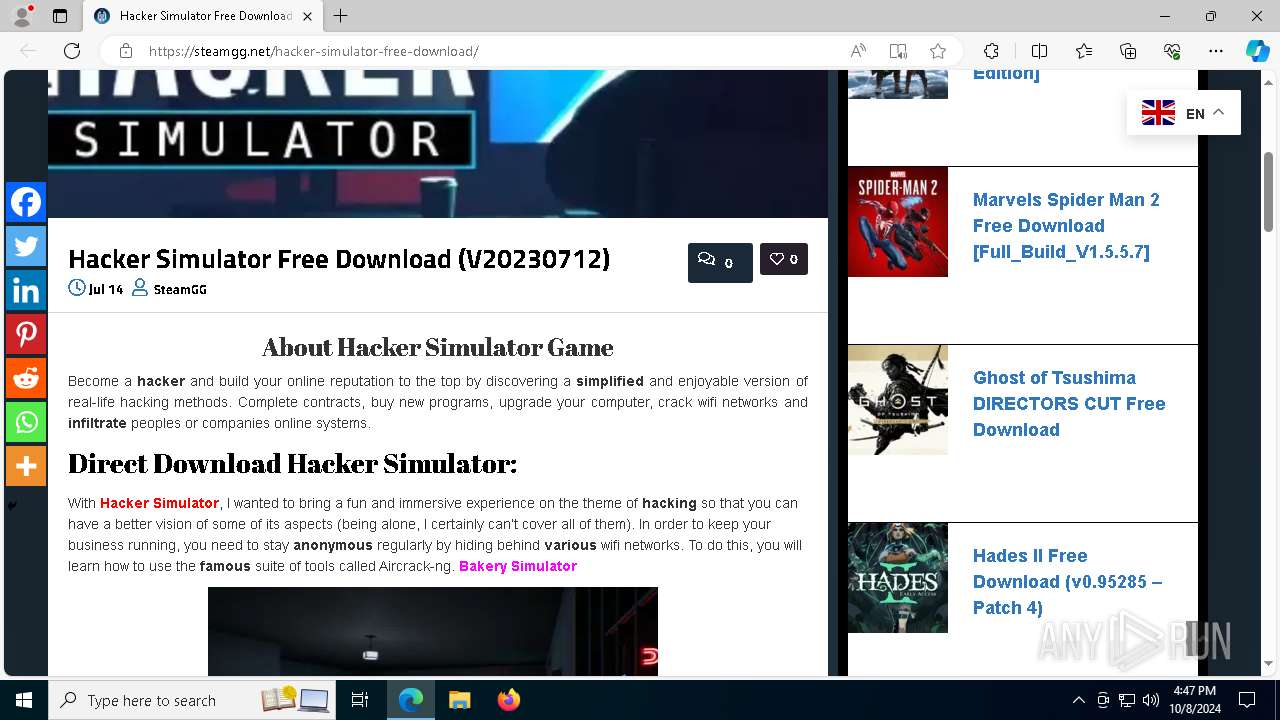Open more share options plus icon
Viewport: 1280px width, 720px height.
26,466
